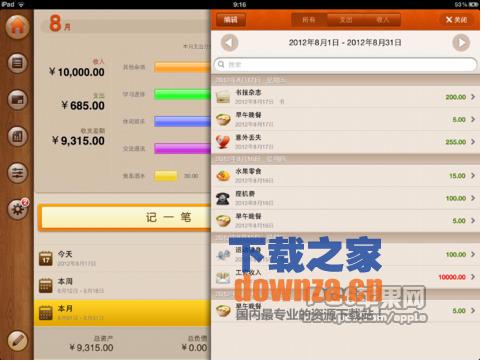481x361 pixels.
Task: Select the 本周 period row
Action: 122,286
